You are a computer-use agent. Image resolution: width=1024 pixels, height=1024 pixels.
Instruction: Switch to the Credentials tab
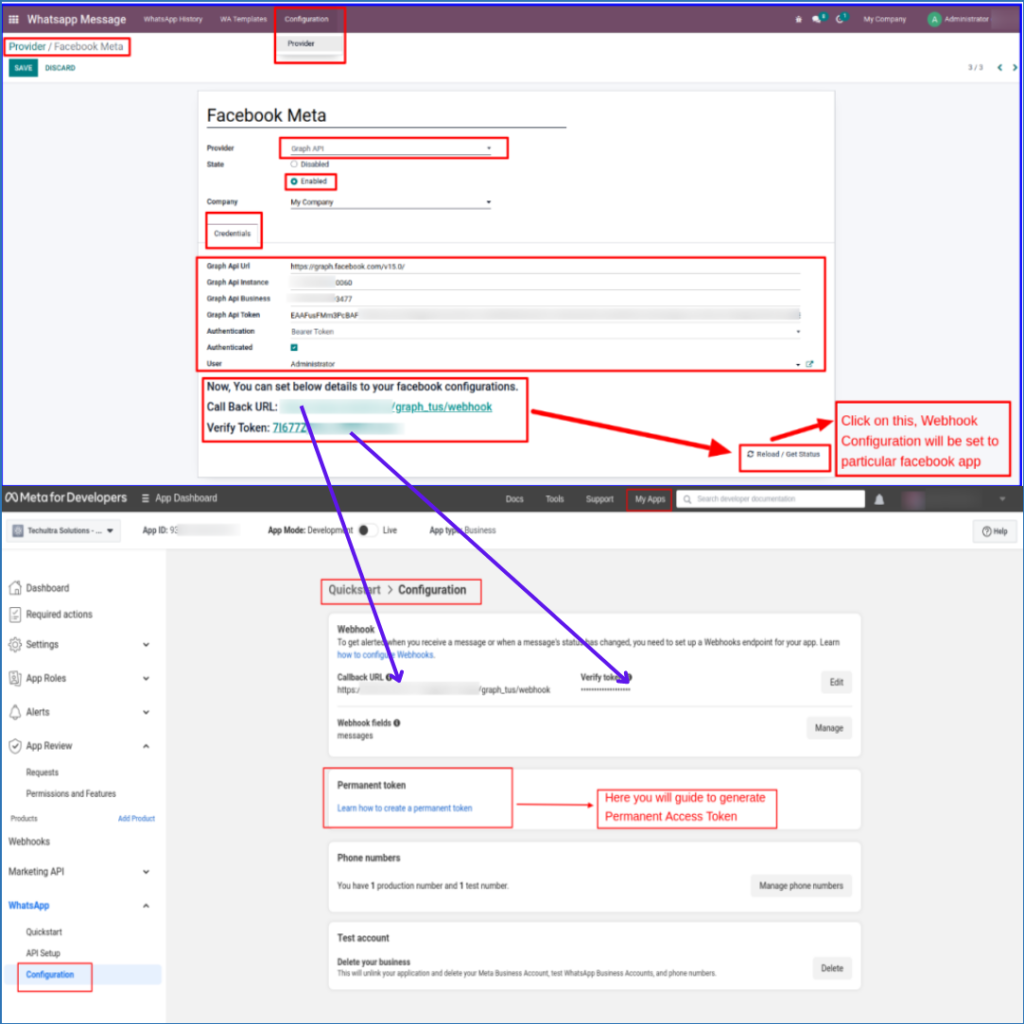(232, 233)
